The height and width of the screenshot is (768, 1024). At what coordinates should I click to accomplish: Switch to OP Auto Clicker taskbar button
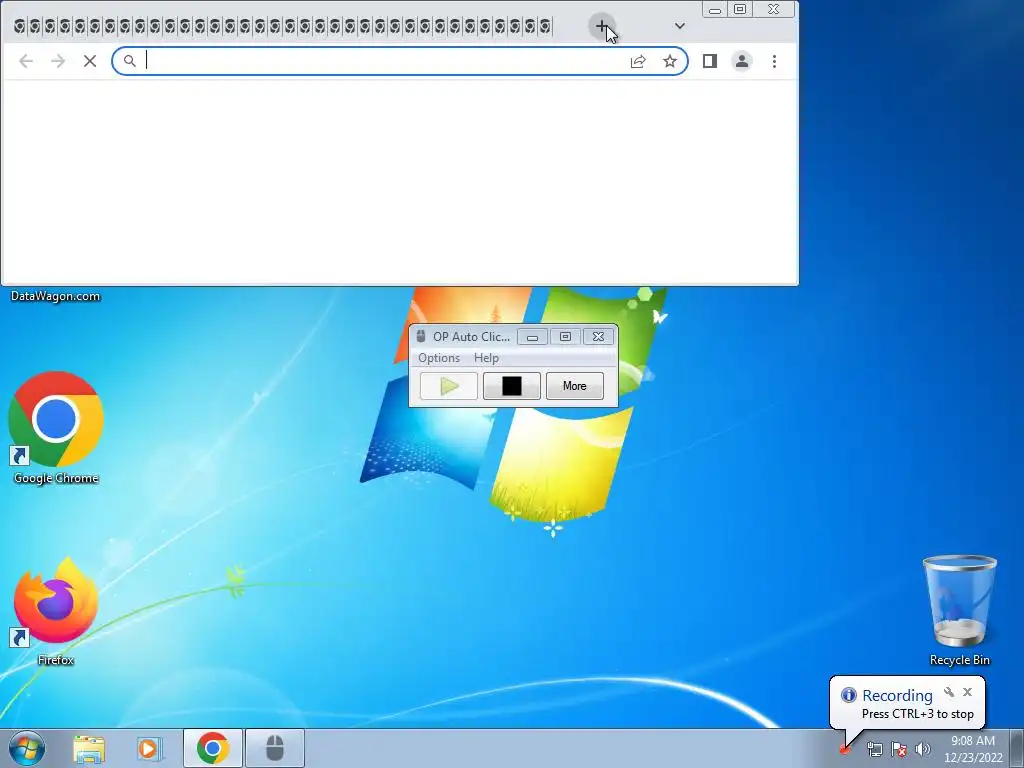coord(275,748)
